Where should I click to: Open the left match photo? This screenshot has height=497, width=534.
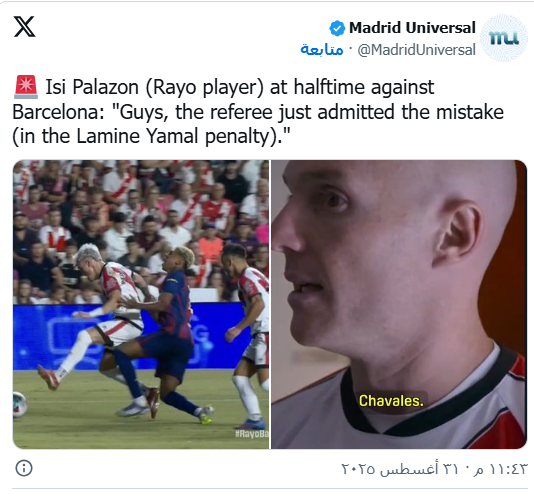[x=141, y=304]
